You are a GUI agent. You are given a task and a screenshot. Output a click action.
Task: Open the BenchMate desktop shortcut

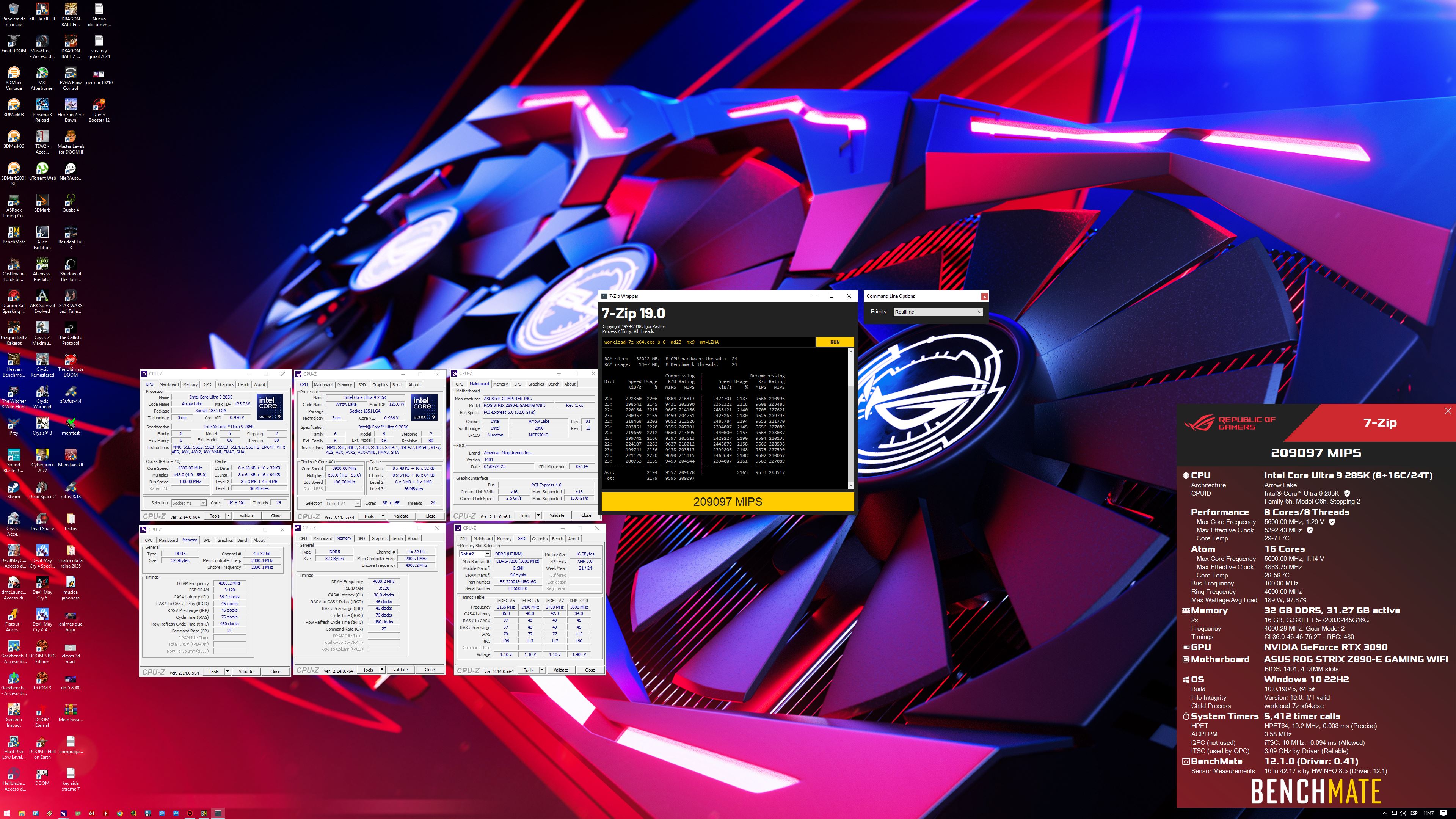(x=14, y=235)
